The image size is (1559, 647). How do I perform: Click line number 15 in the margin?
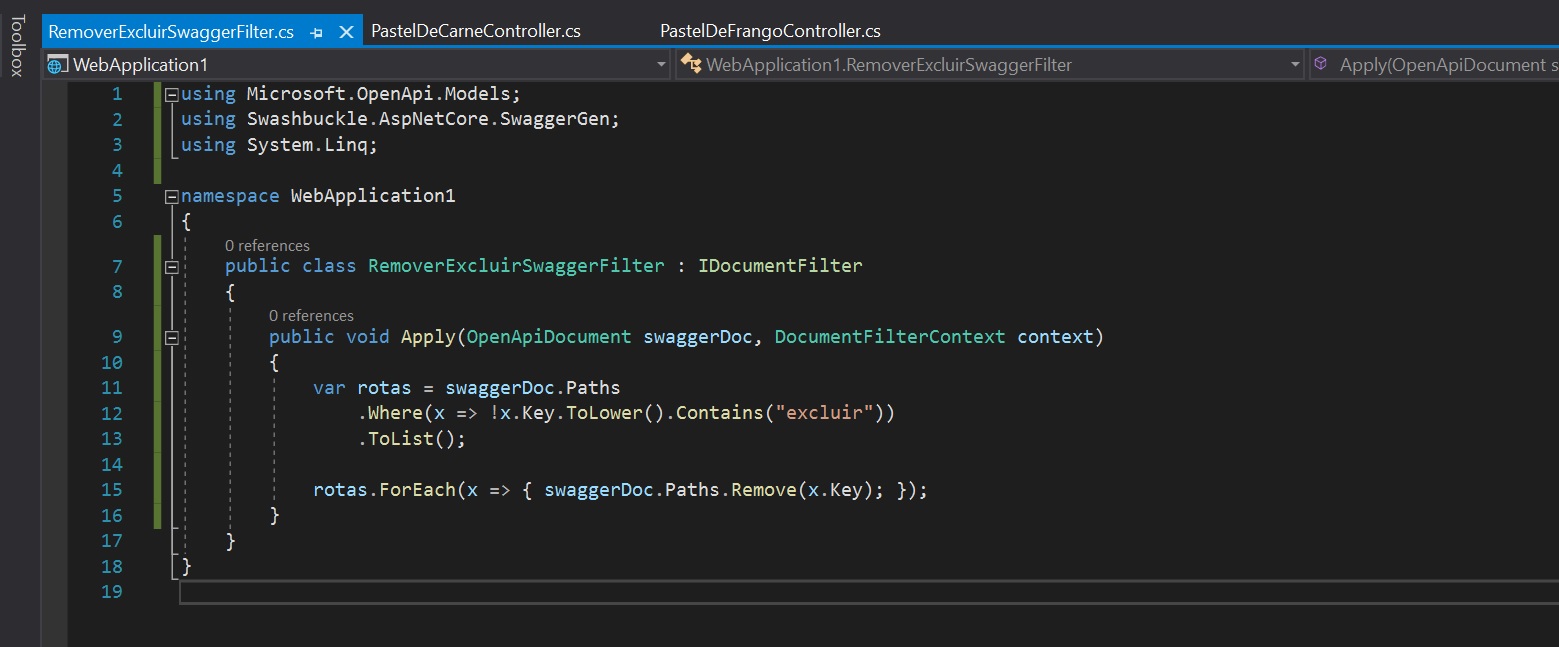[x=111, y=490]
